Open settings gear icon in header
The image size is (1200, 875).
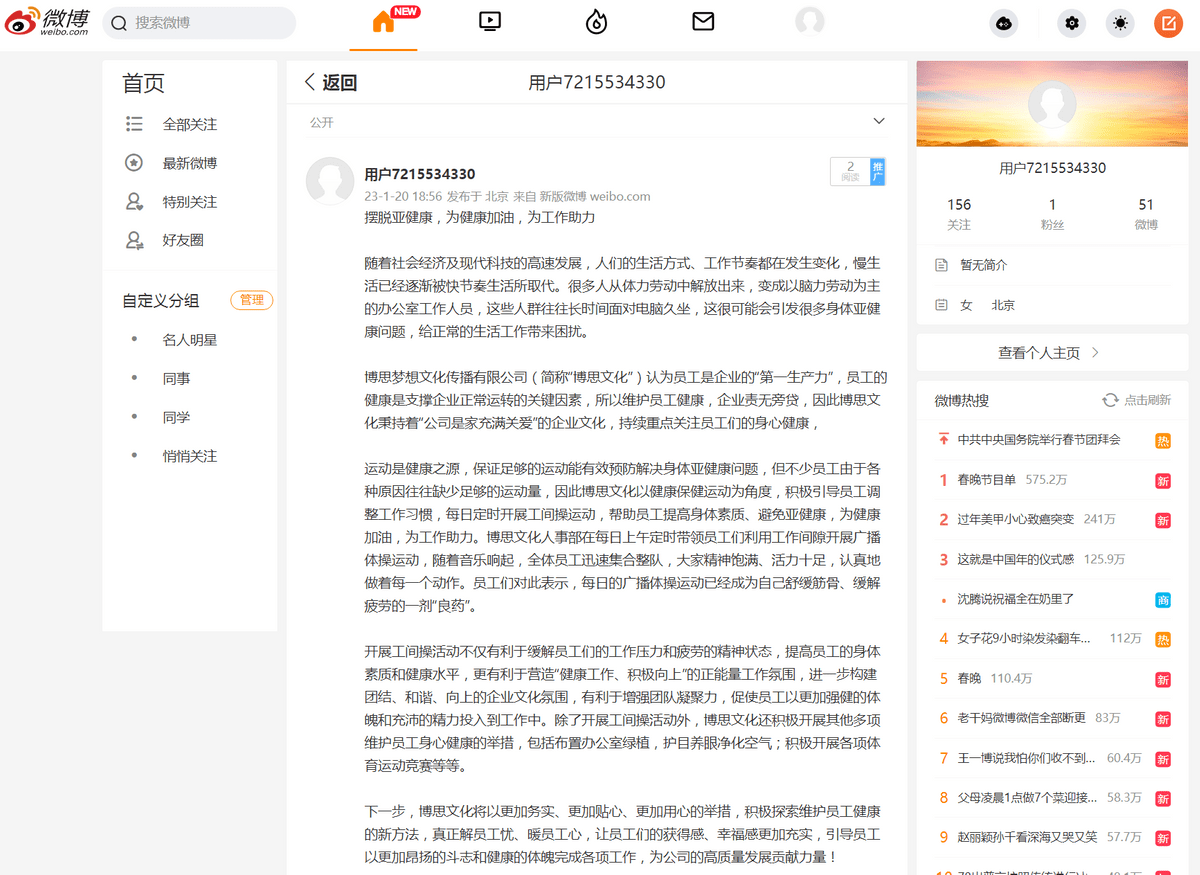[x=1072, y=23]
